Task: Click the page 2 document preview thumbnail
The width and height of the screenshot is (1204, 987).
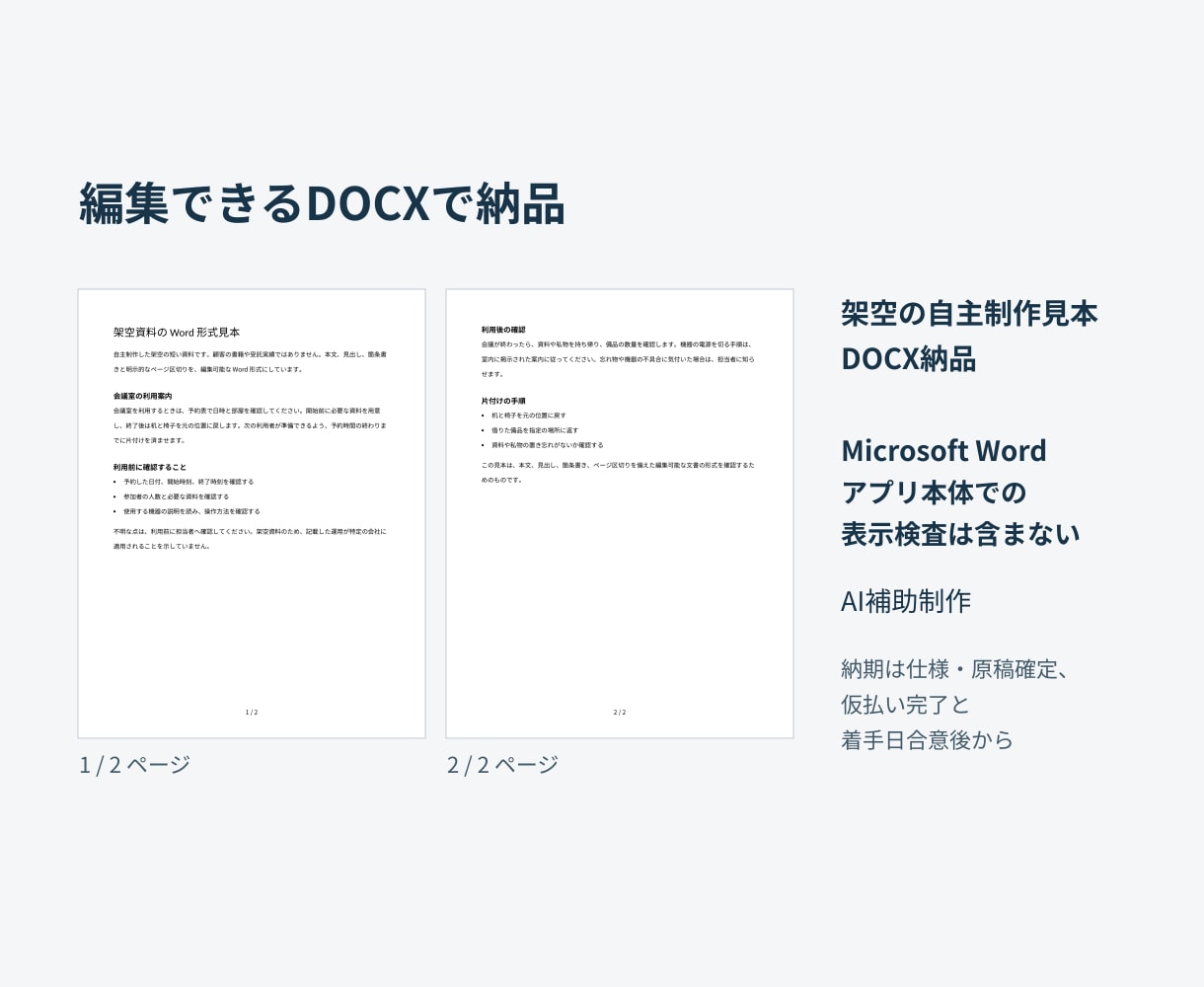Action: pos(620,513)
